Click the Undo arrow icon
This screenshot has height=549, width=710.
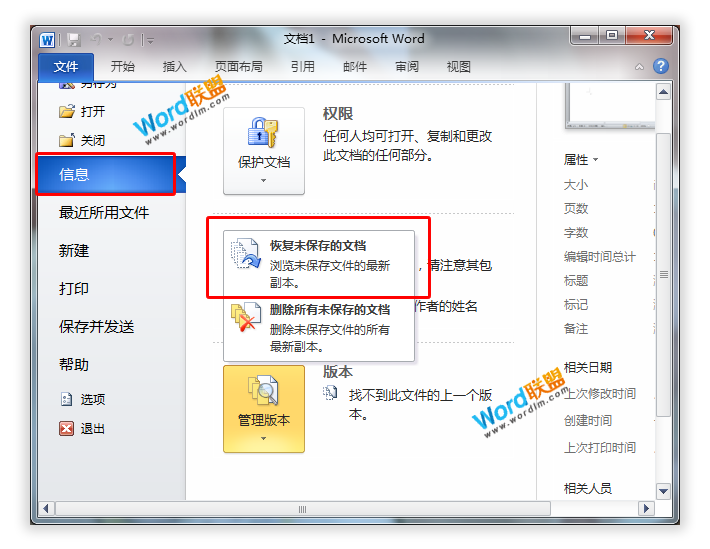96,39
